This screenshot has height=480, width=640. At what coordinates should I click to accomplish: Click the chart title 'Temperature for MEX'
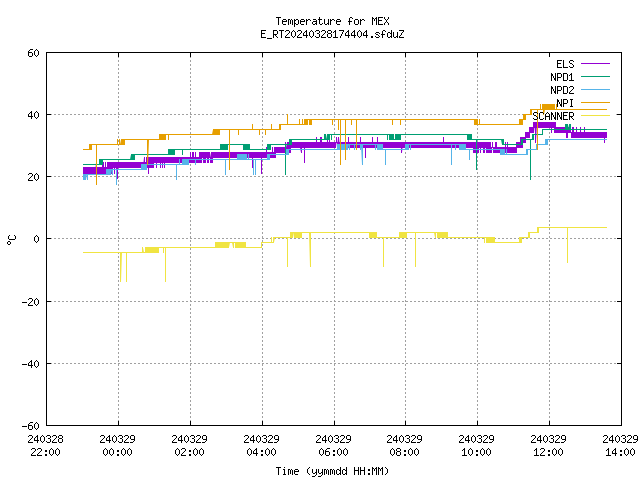332,21
